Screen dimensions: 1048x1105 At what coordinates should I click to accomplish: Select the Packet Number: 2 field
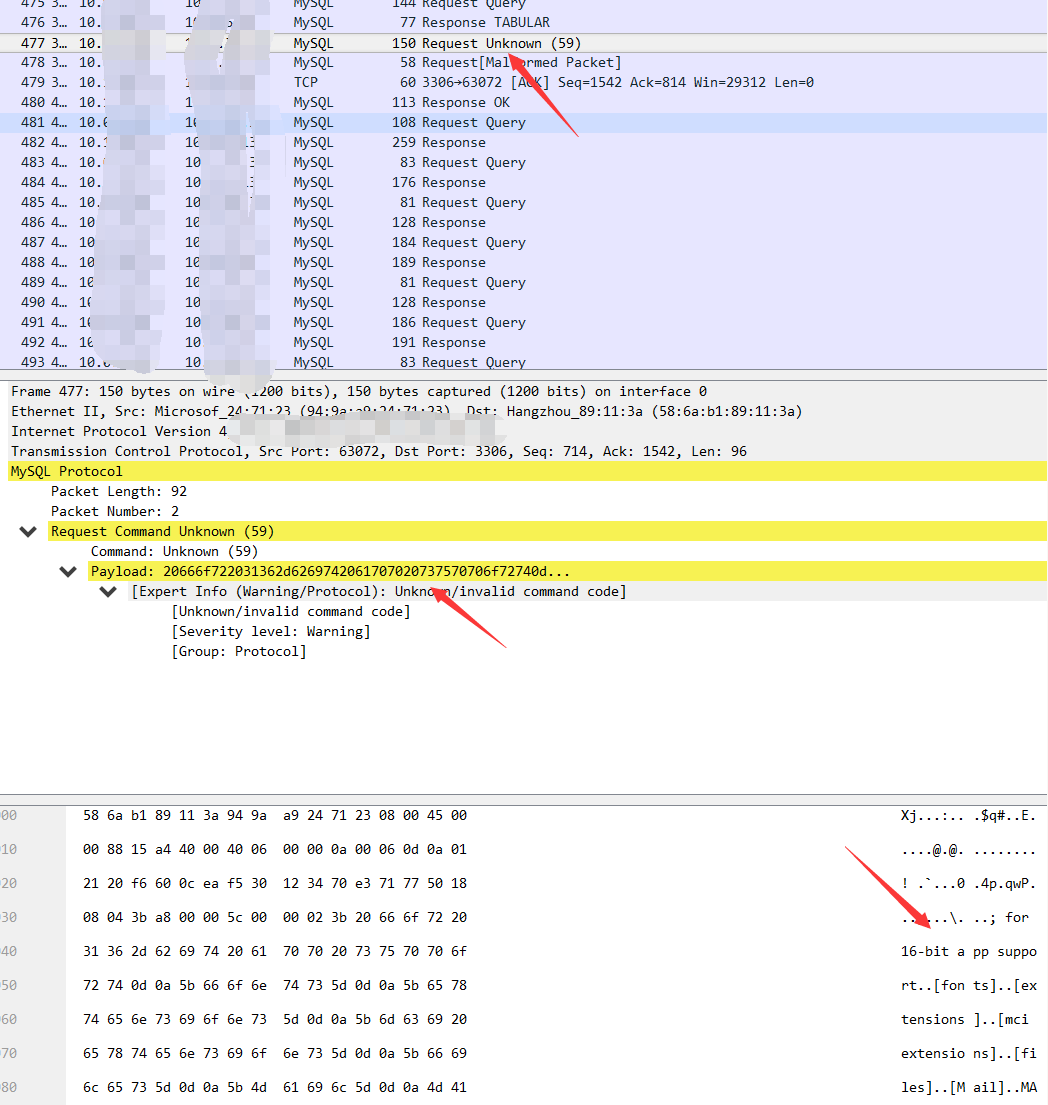point(115,511)
